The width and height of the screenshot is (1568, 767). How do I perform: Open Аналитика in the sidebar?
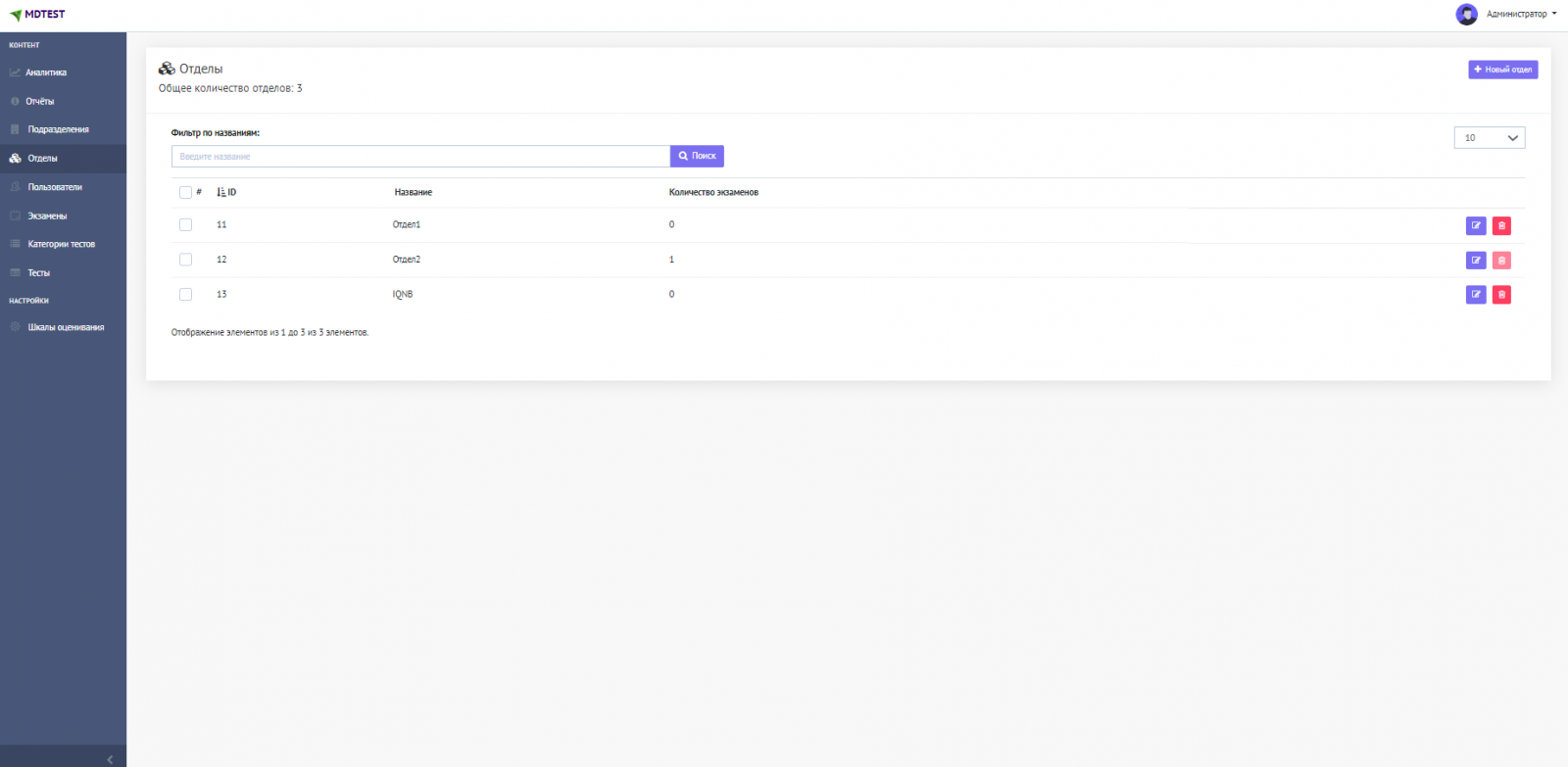pos(46,72)
